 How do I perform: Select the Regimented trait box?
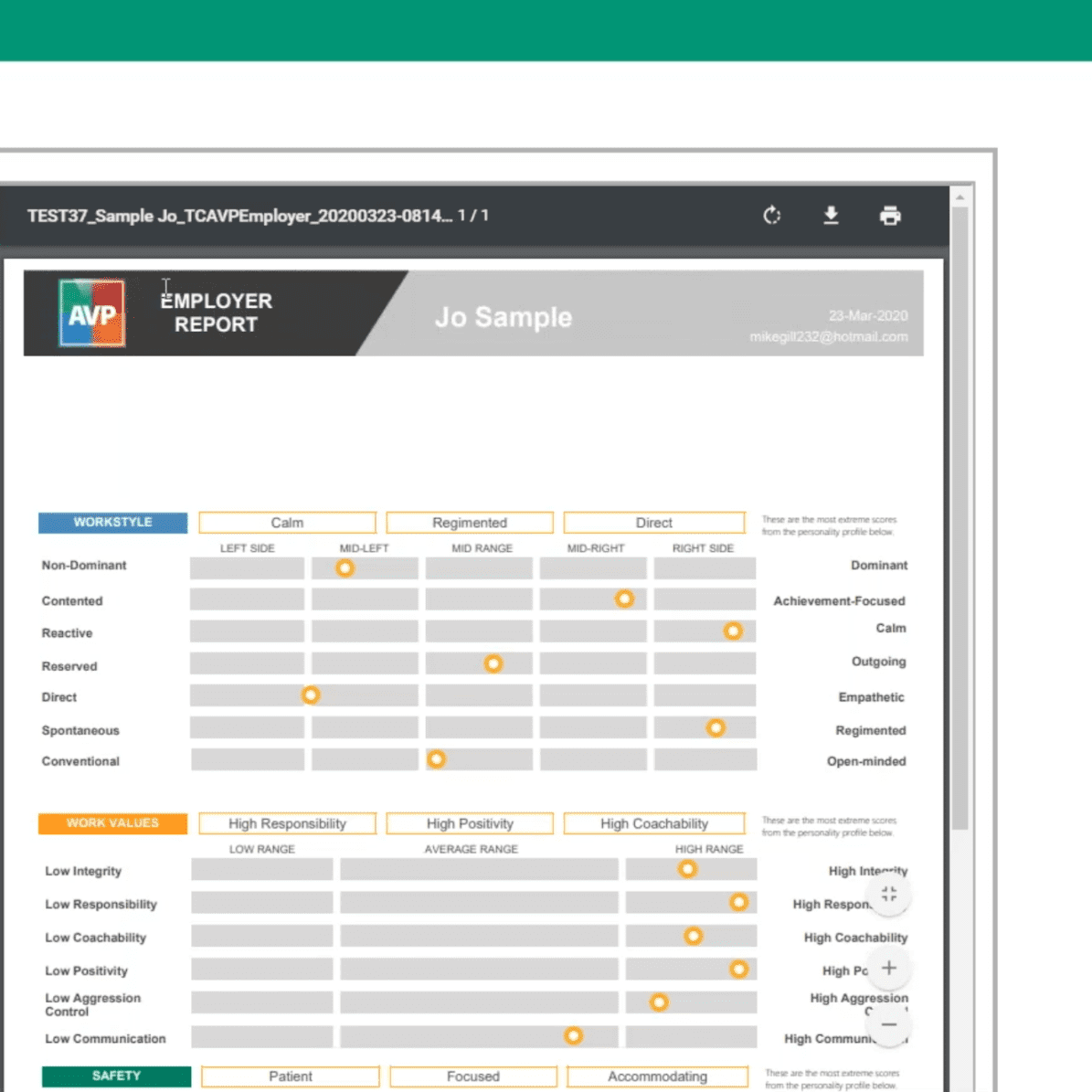click(470, 523)
